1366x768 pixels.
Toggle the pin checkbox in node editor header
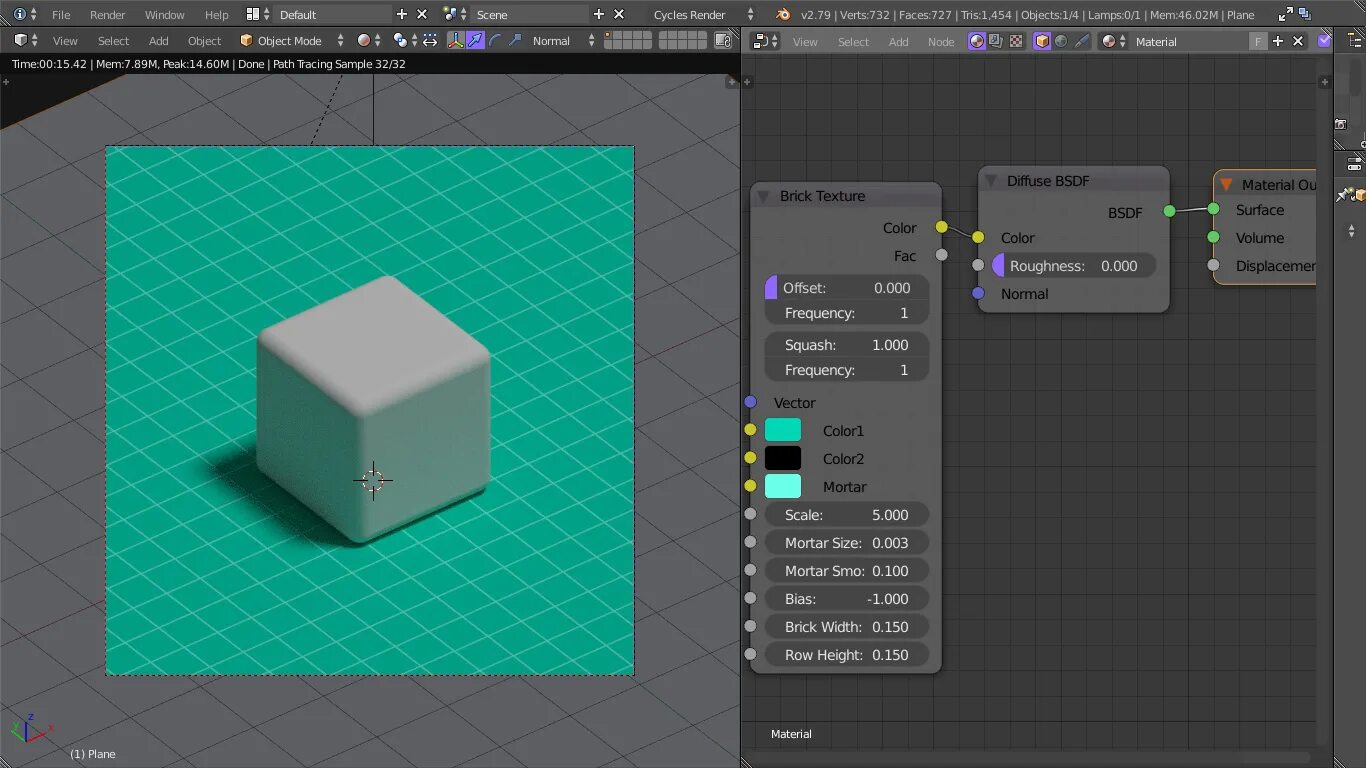coord(1324,40)
